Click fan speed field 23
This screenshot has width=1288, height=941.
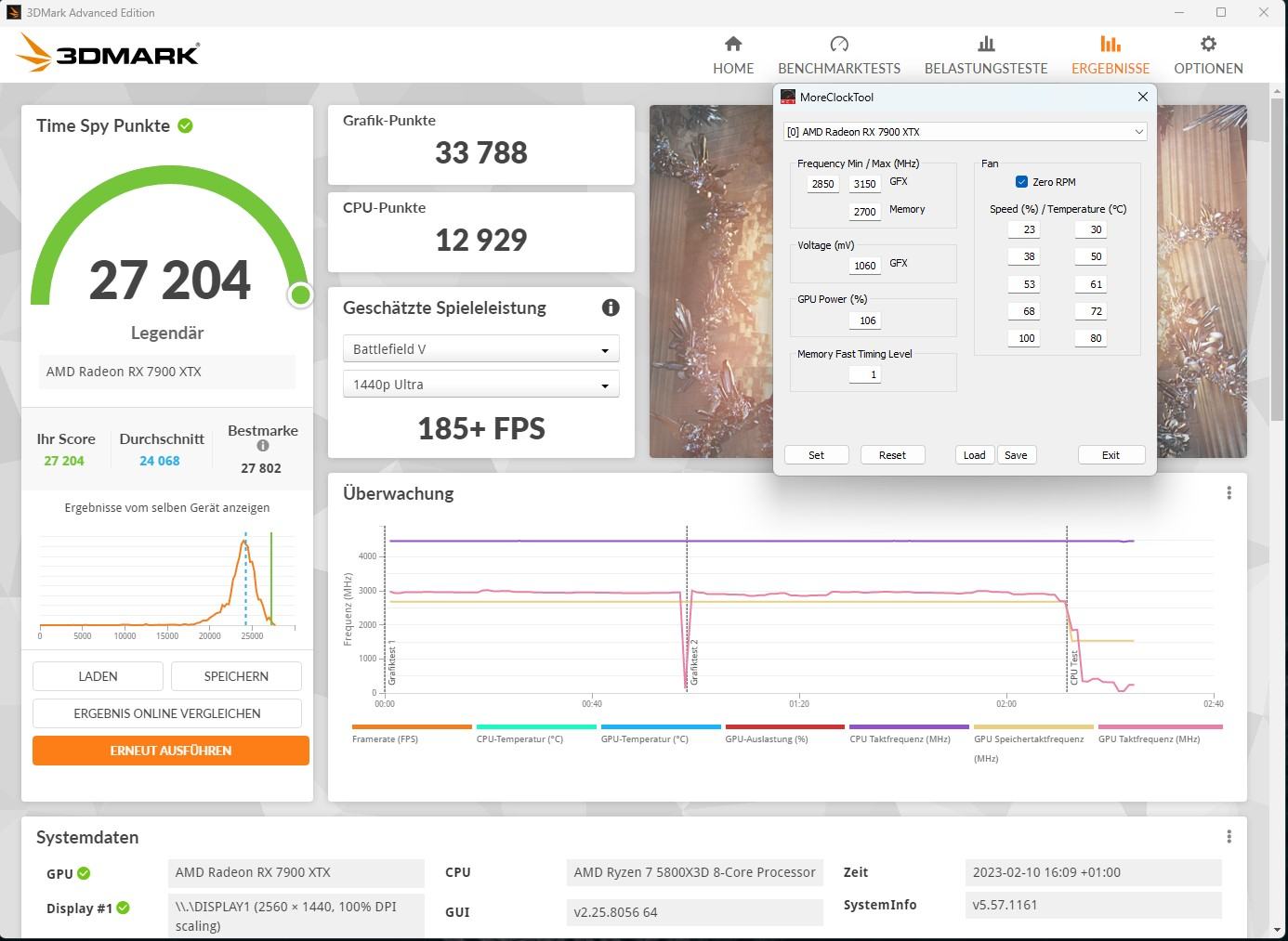[x=1024, y=229]
